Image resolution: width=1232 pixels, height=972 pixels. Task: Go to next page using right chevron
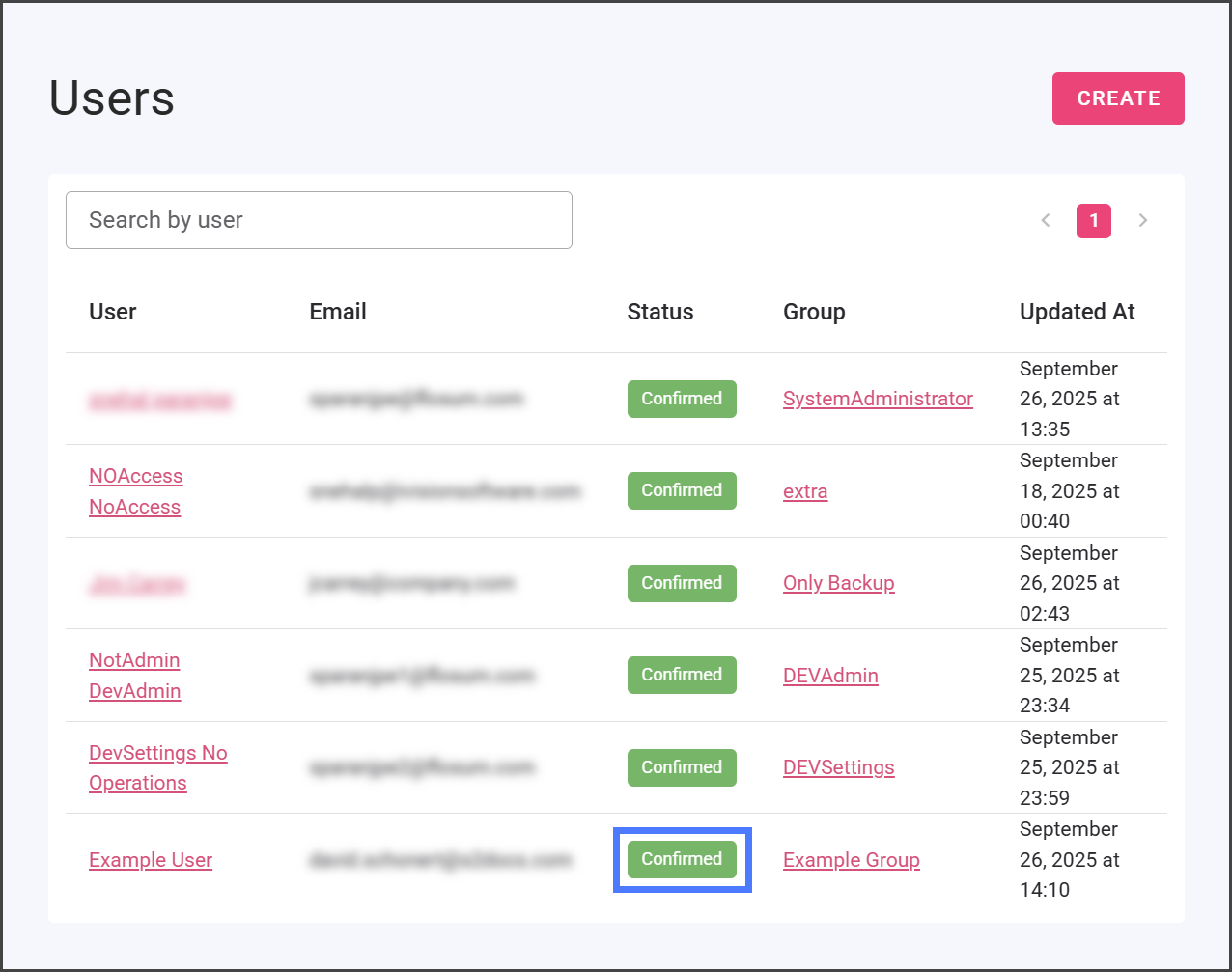[1142, 221]
